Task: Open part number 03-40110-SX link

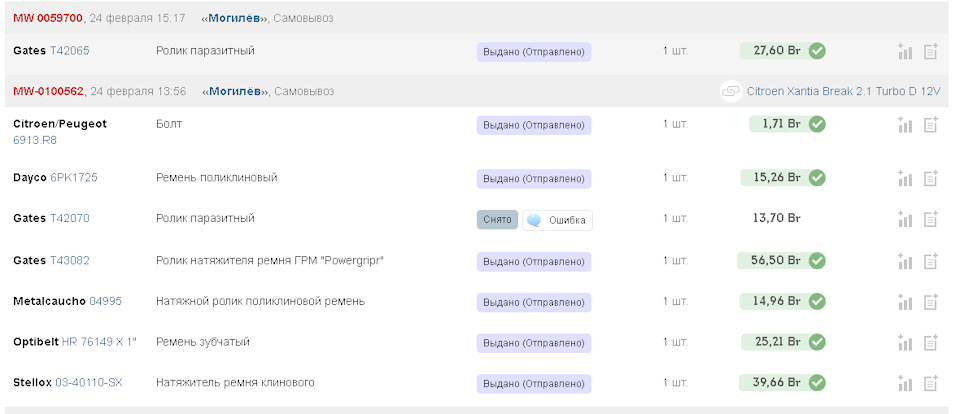Action: point(88,382)
